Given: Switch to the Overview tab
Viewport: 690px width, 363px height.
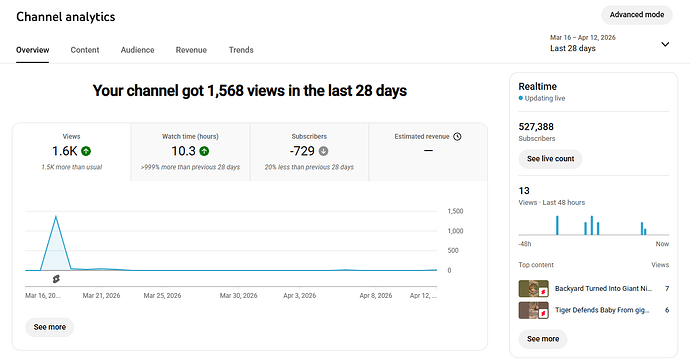Looking at the screenshot, I should pos(33,50).
